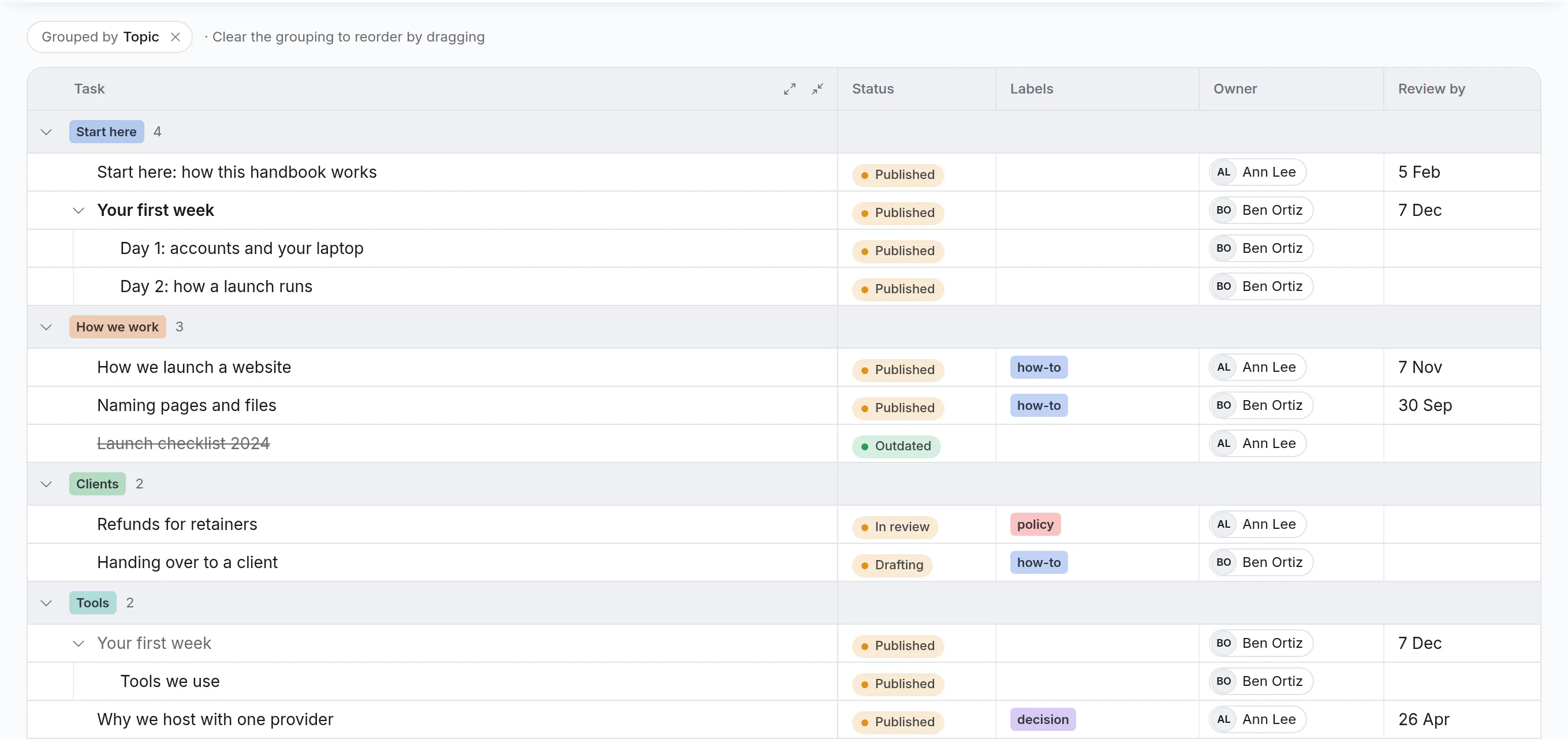The image size is (1568, 739).
Task: Expand all rows icon in Task header
Action: click(789, 89)
